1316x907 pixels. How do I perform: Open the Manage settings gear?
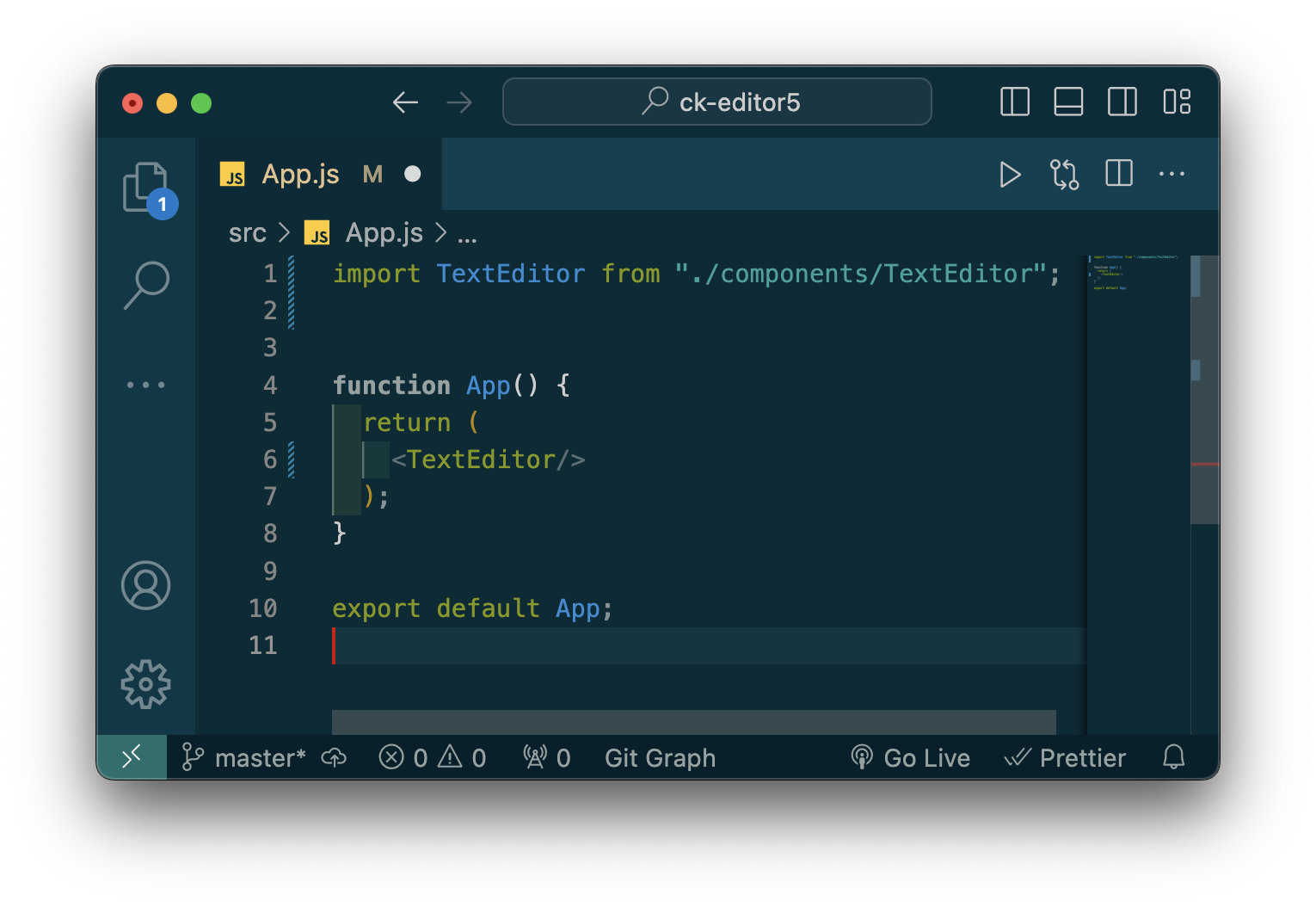[x=146, y=685]
